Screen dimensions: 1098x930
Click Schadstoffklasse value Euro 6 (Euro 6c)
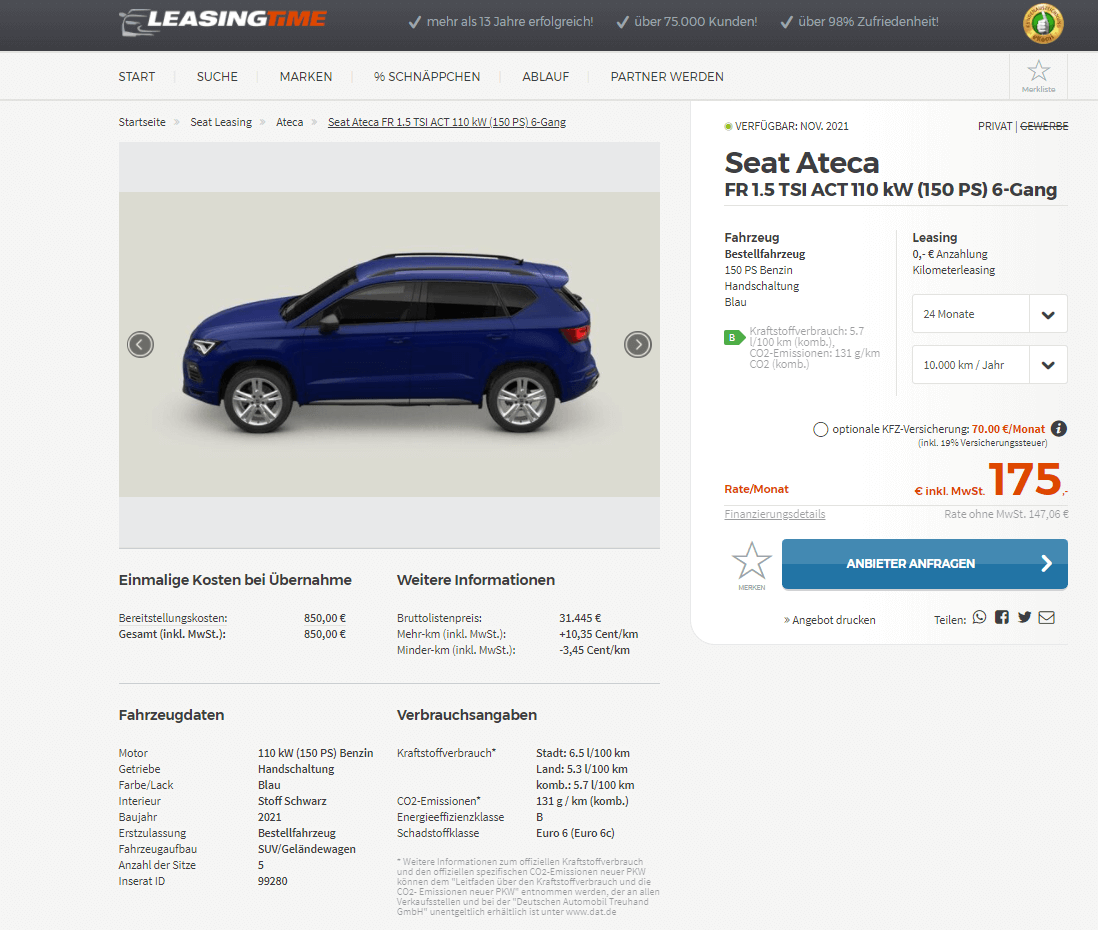pyautogui.click(x=576, y=833)
